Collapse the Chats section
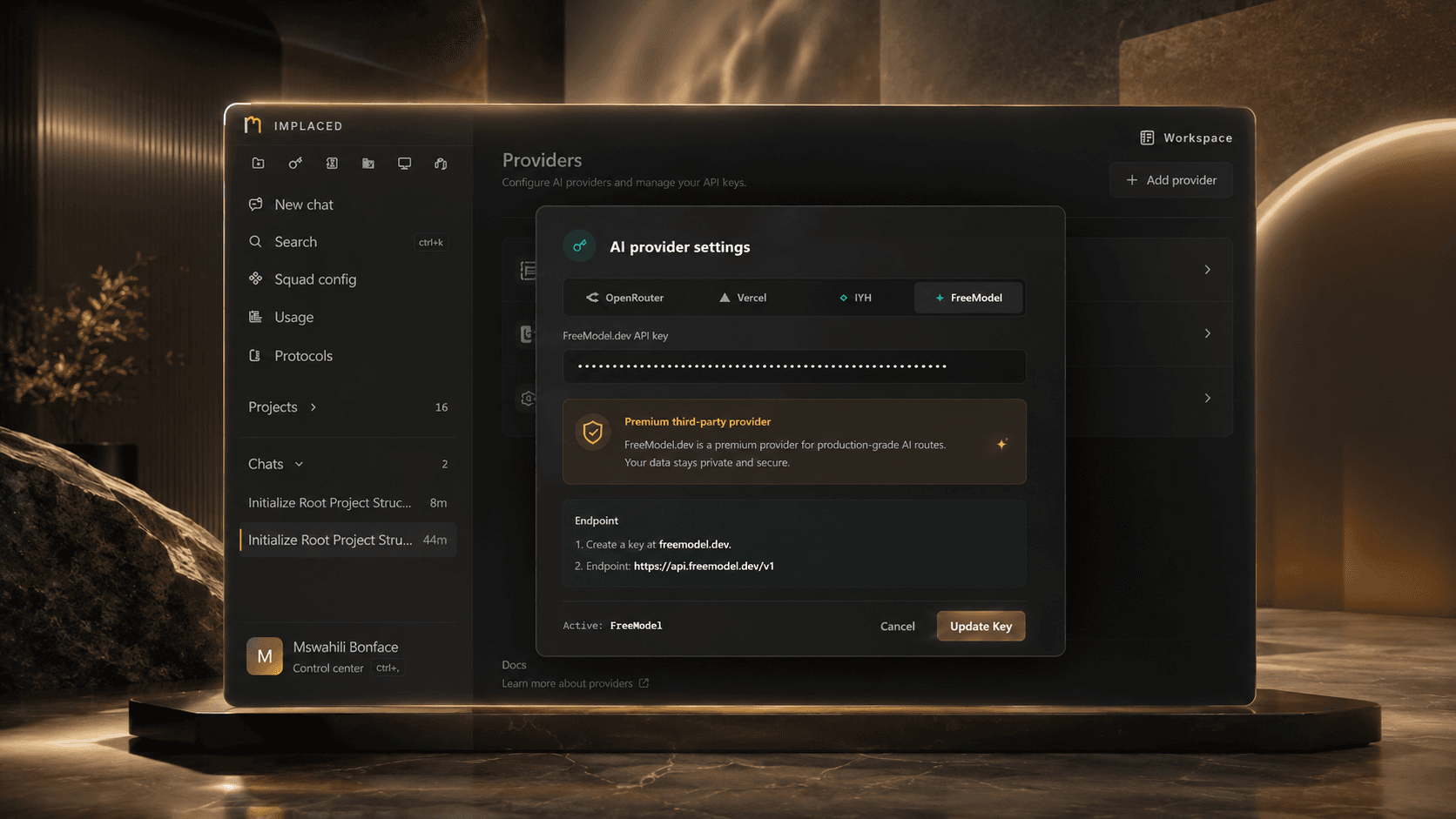Image resolution: width=1456 pixels, height=819 pixels. coord(276,464)
